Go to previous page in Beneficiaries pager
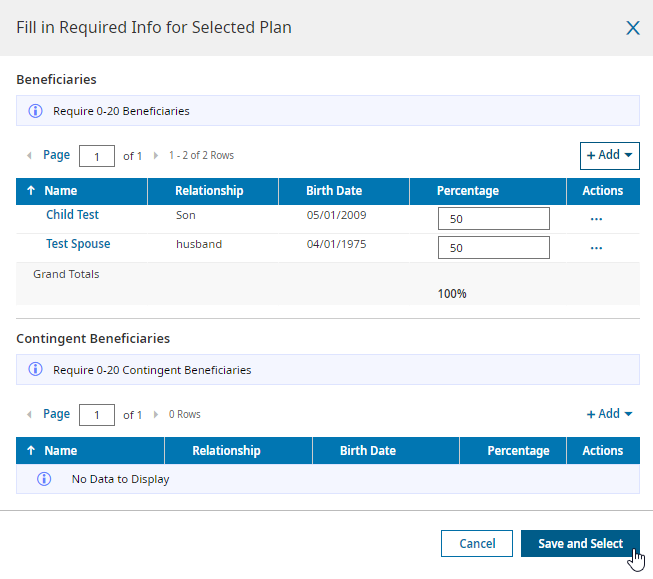The image size is (653, 579). 29,156
